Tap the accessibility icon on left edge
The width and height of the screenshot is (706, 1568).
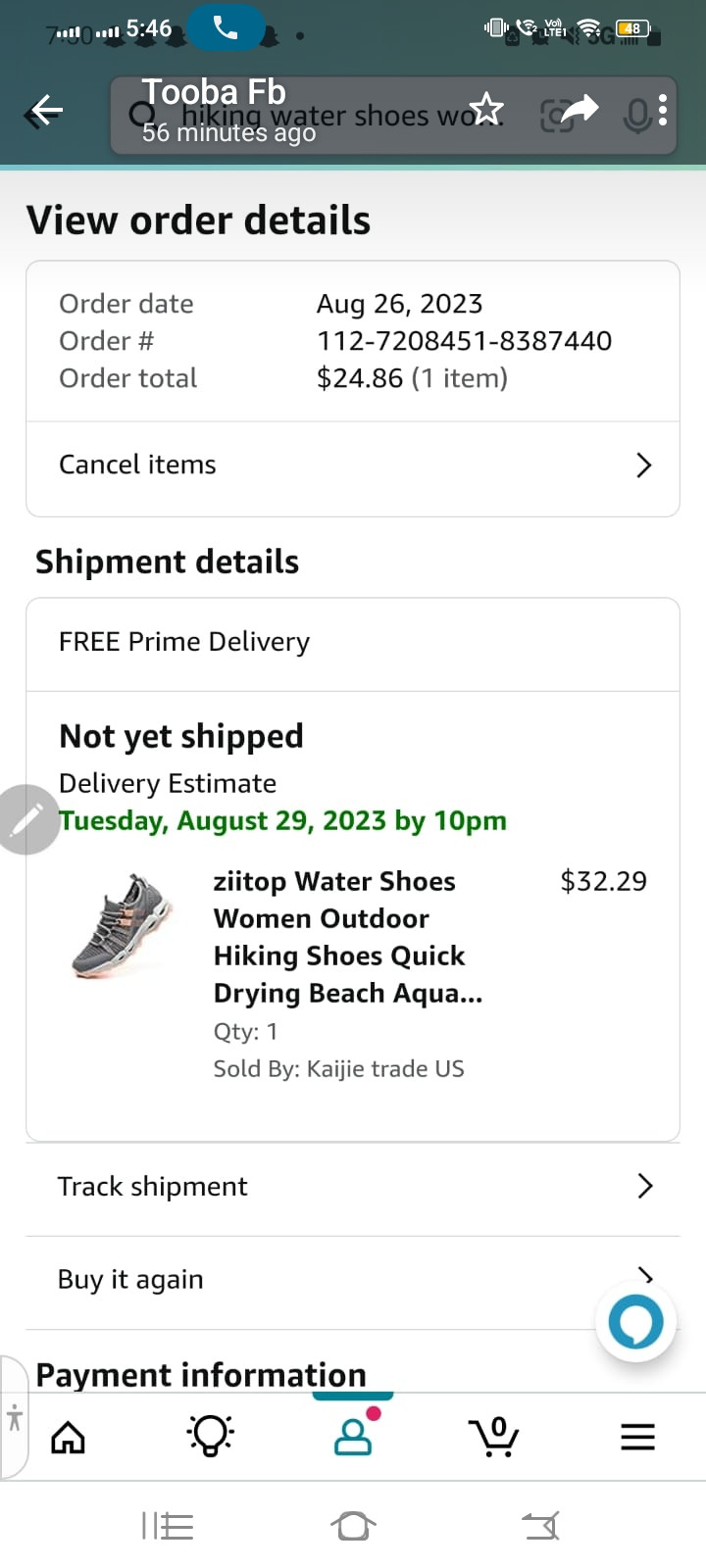pyautogui.click(x=14, y=1417)
